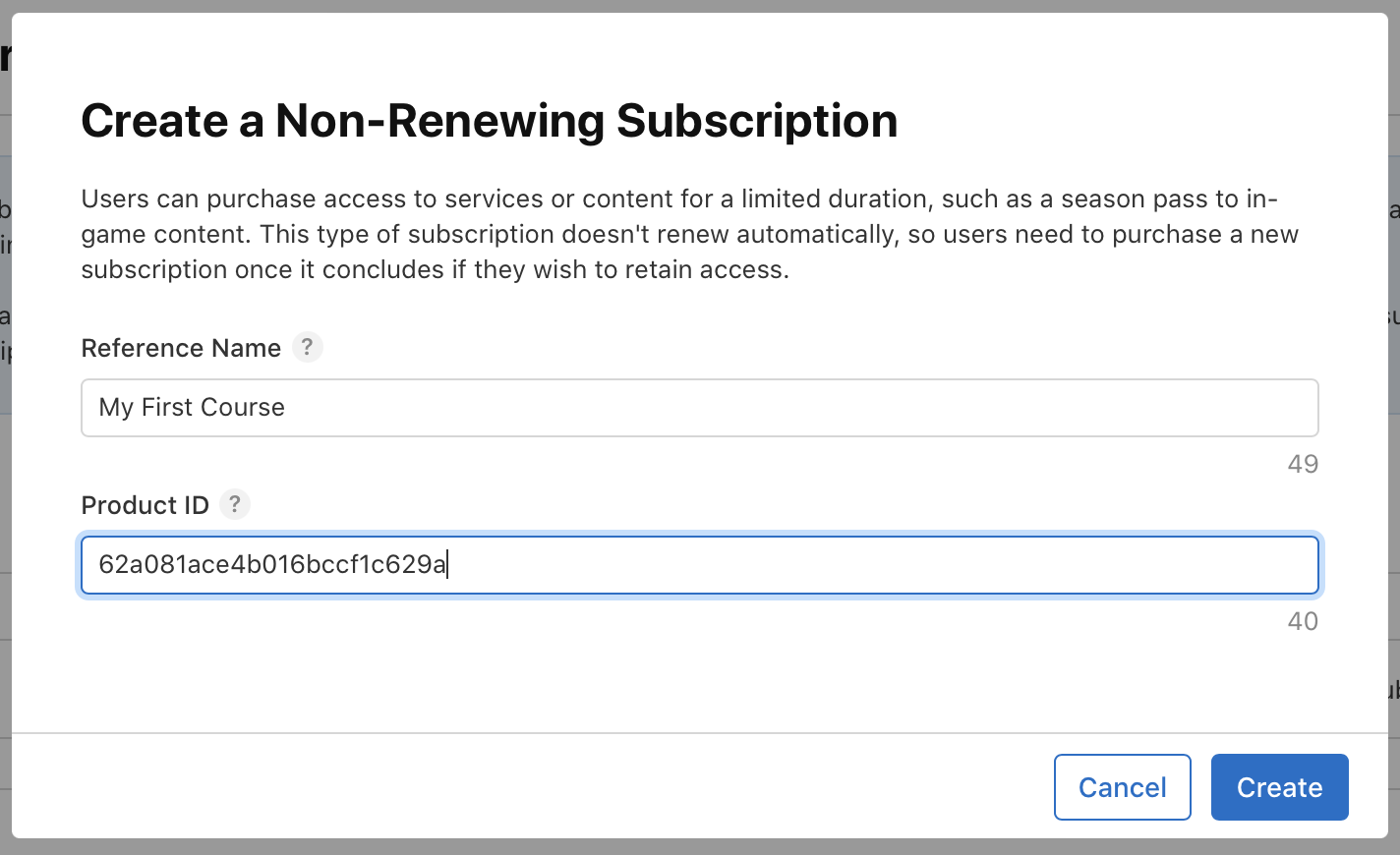Click the "Product ID" field label
This screenshot has height=855, width=1400.
click(145, 505)
